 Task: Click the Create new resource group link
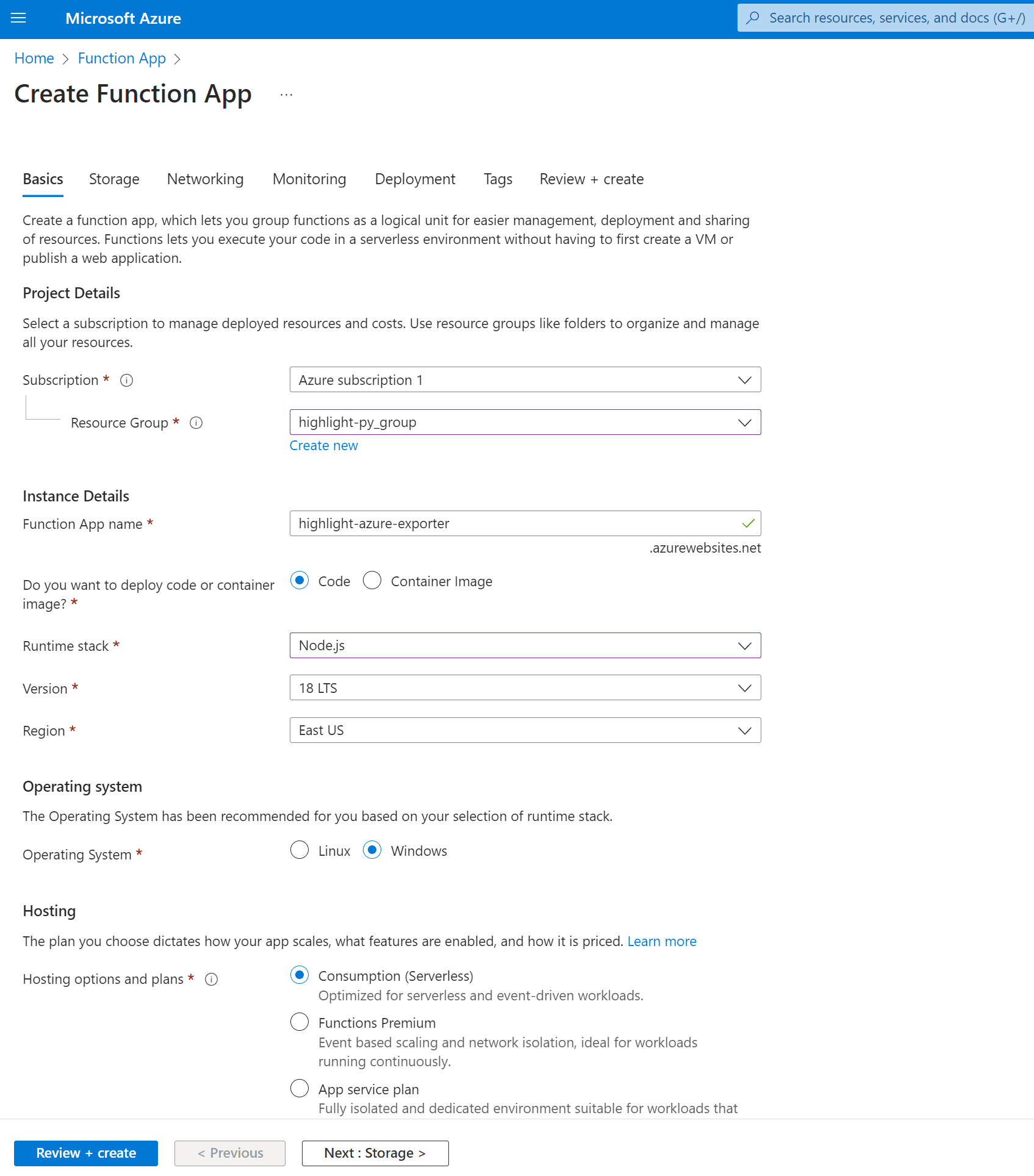pyautogui.click(x=323, y=446)
